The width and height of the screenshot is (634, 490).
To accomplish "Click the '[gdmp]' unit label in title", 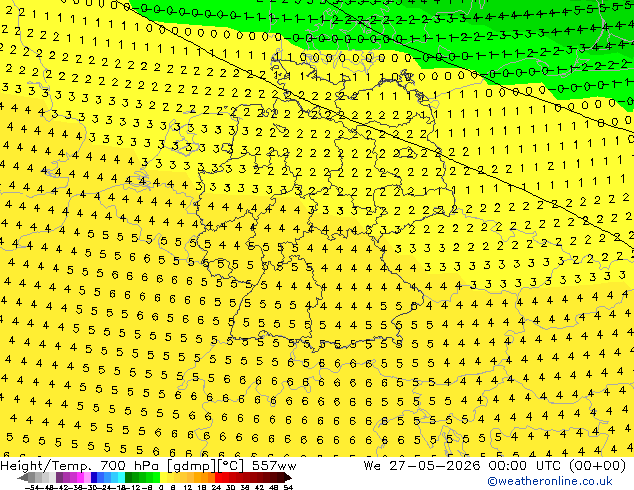I will click(191, 466).
